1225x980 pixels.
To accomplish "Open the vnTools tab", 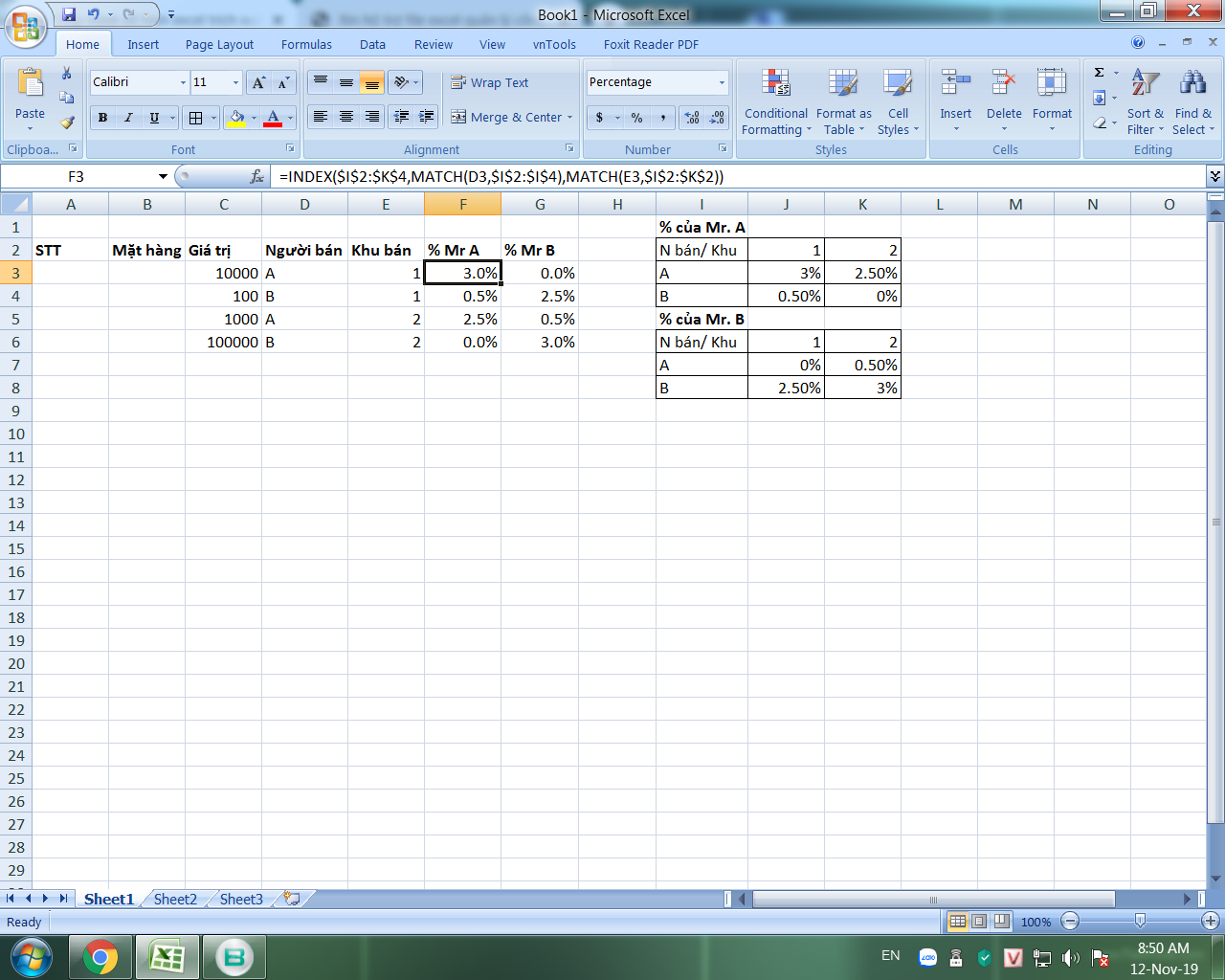I will pos(554,44).
